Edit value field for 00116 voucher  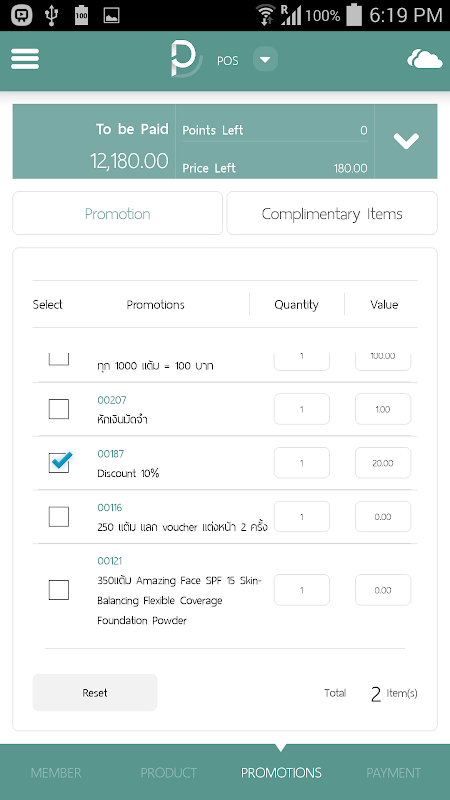pos(383,517)
